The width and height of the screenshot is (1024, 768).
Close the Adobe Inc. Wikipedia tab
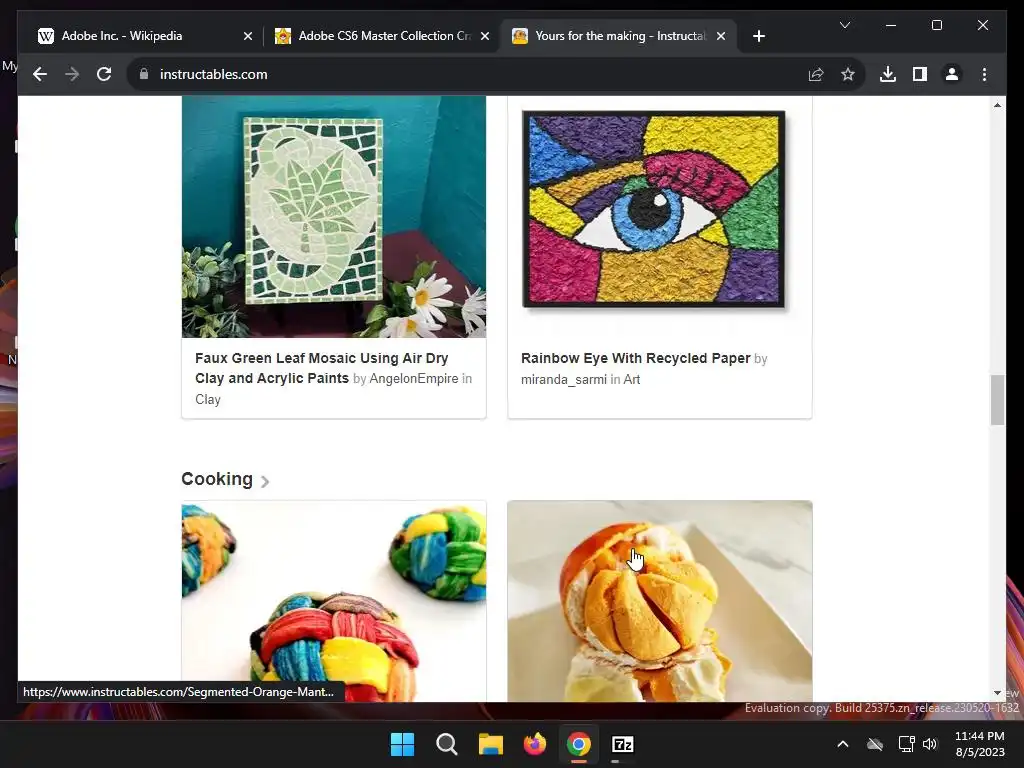[x=248, y=36]
